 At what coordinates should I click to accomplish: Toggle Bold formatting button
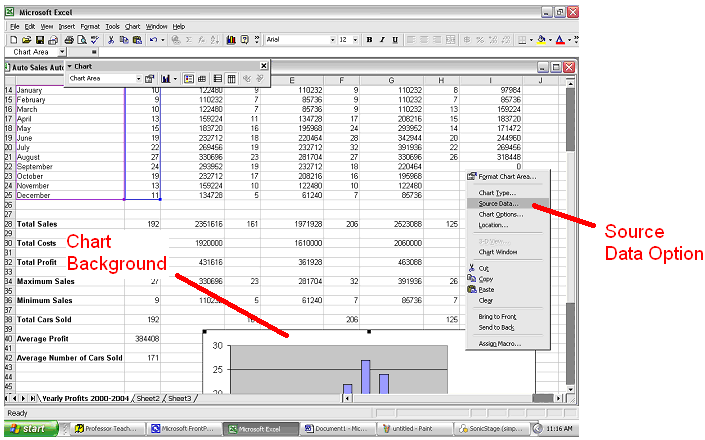369,39
